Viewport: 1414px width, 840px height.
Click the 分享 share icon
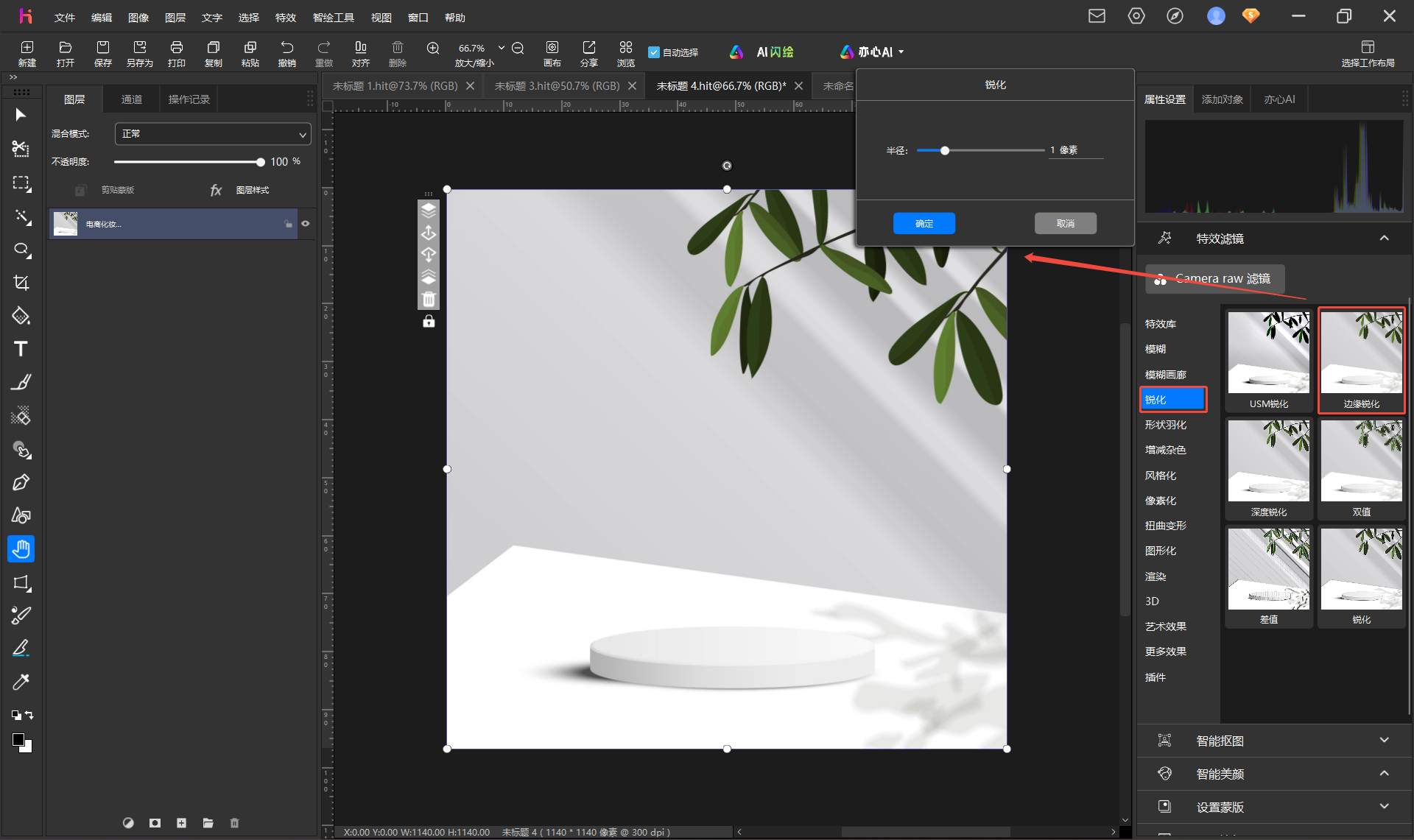point(589,53)
